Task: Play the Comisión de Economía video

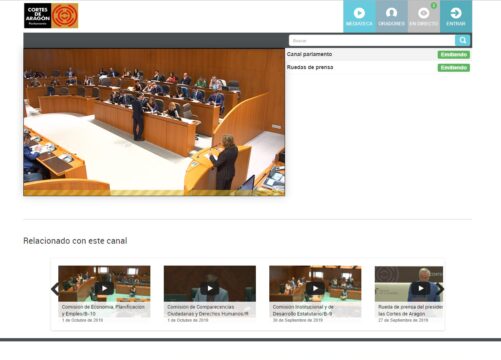Action: [104, 288]
